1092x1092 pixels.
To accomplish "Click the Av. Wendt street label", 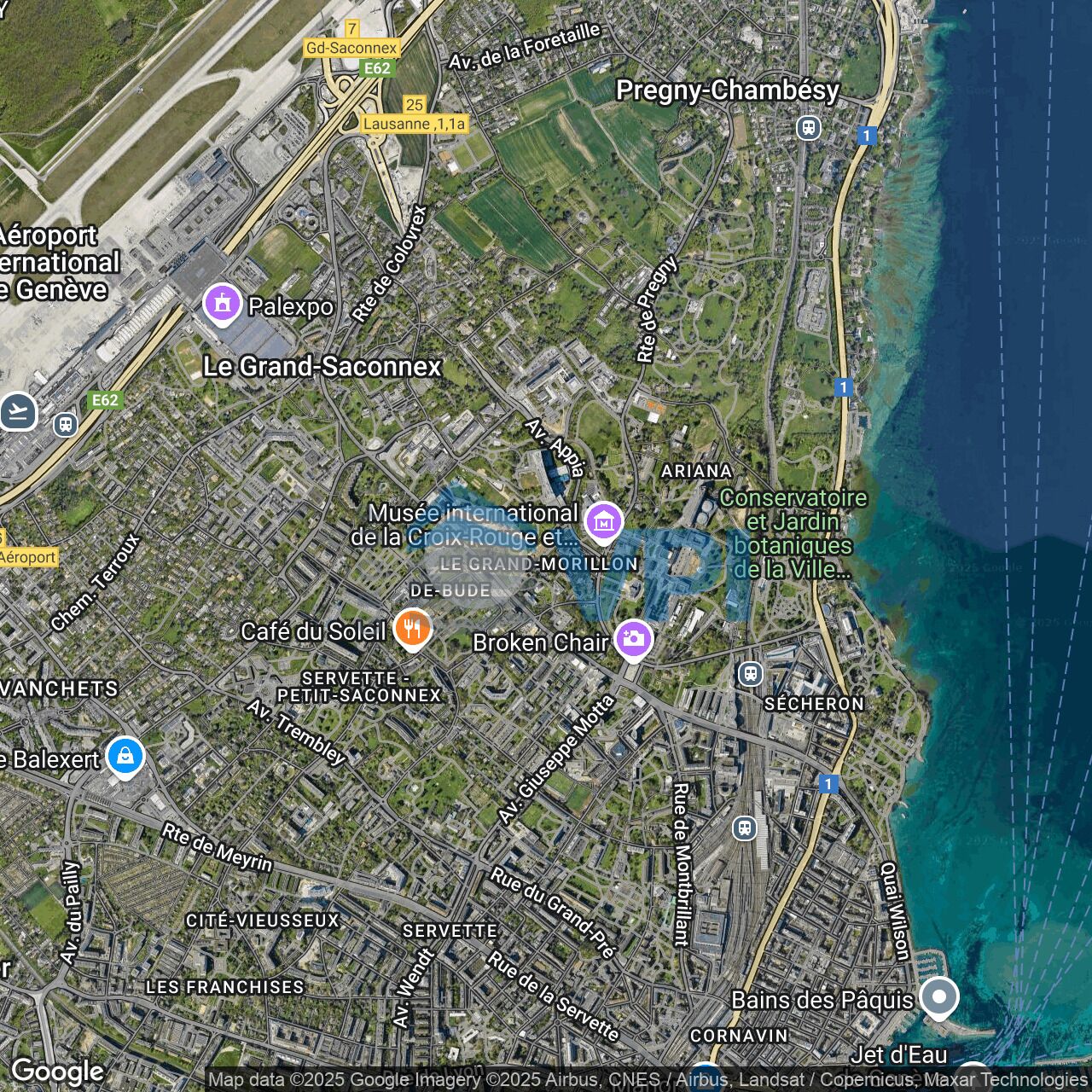I will pos(414,986).
